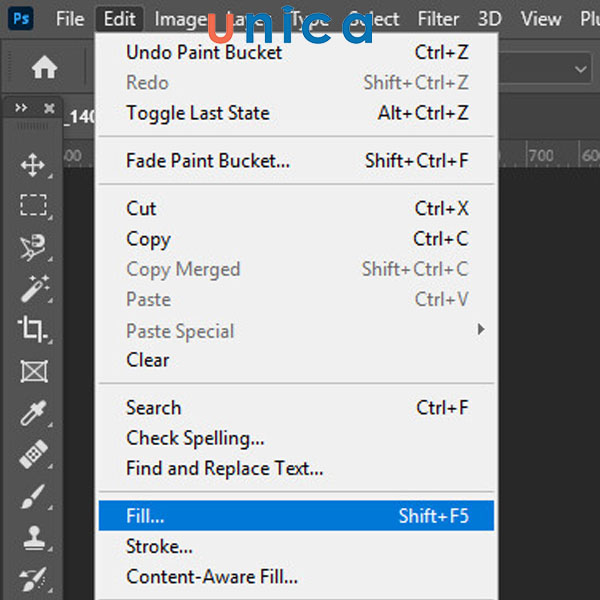Select the Magic Wand tool
Viewport: 600px width, 600px height.
tap(33, 289)
